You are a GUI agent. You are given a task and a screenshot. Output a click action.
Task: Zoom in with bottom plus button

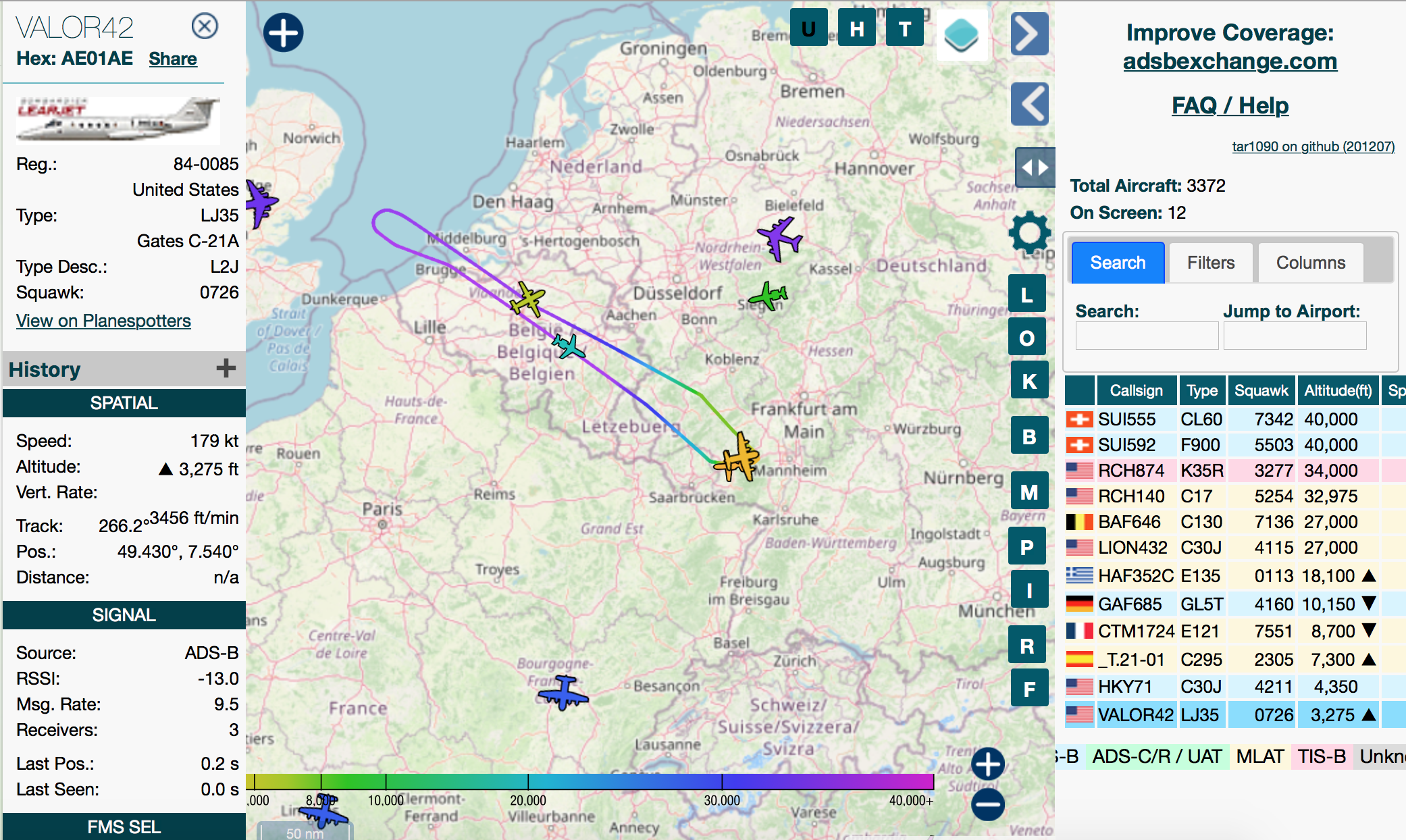click(987, 764)
